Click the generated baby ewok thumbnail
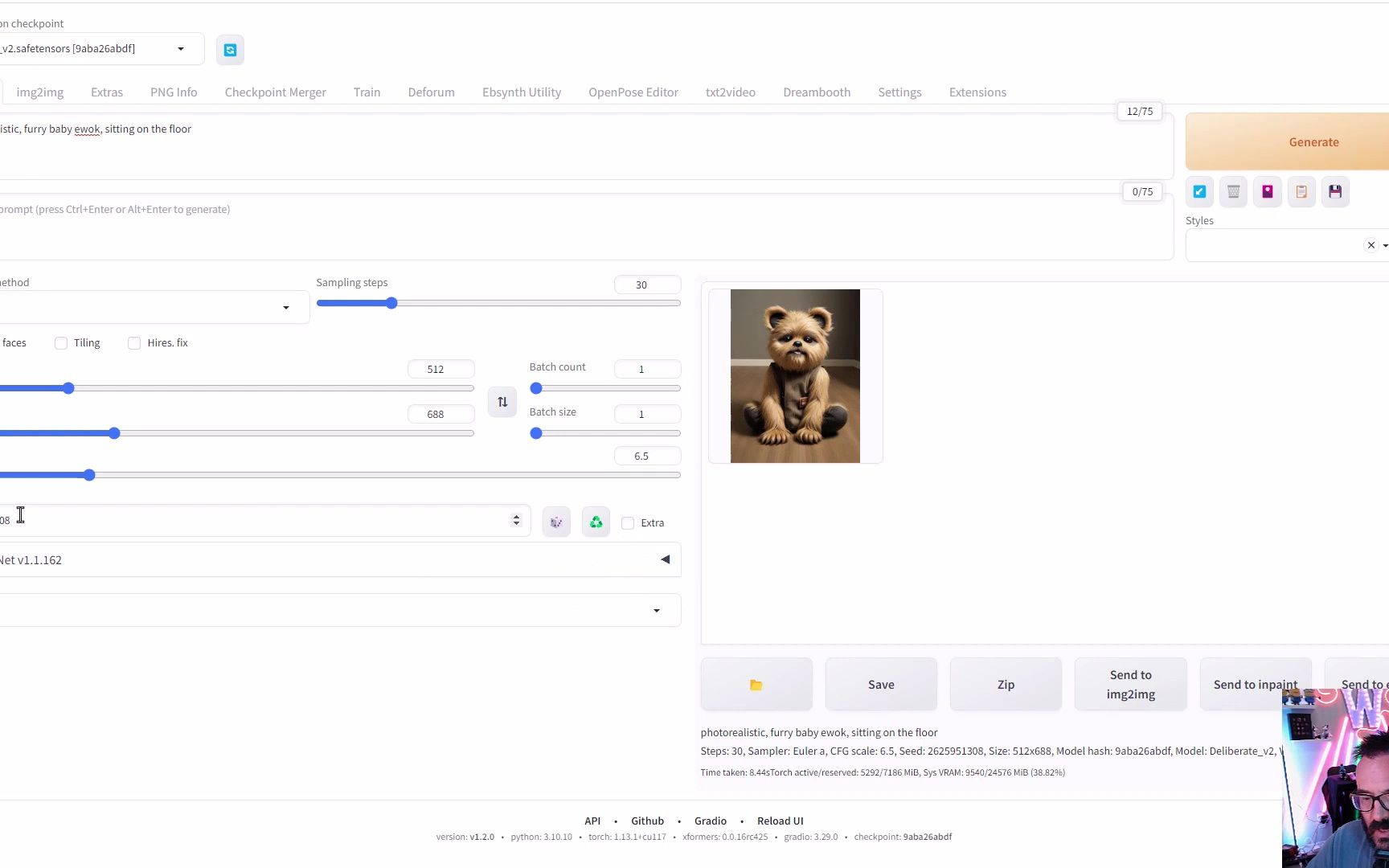 [795, 376]
